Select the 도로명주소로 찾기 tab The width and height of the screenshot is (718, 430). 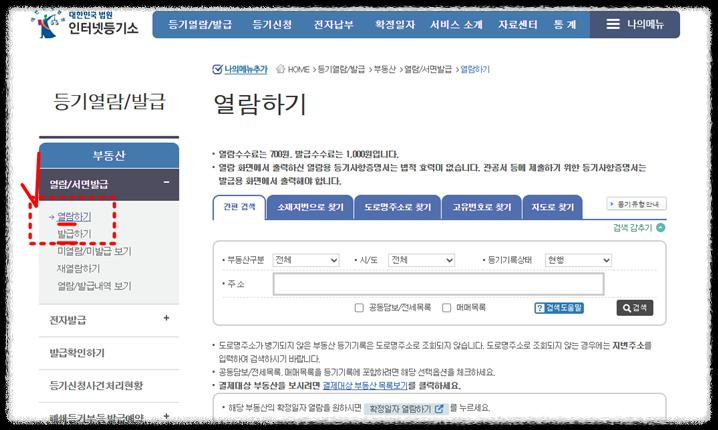pos(397,207)
